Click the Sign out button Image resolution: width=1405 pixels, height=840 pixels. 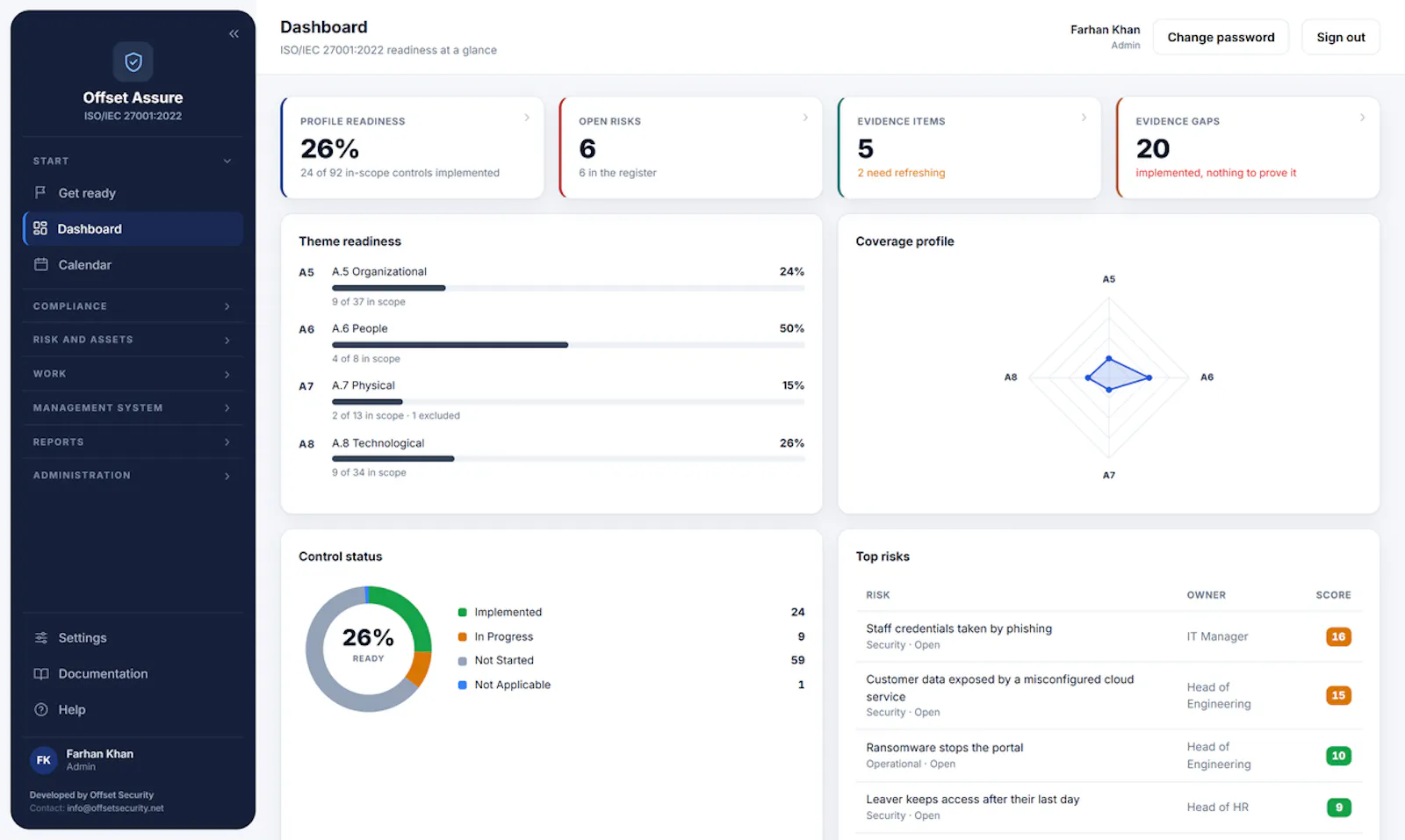tap(1341, 37)
